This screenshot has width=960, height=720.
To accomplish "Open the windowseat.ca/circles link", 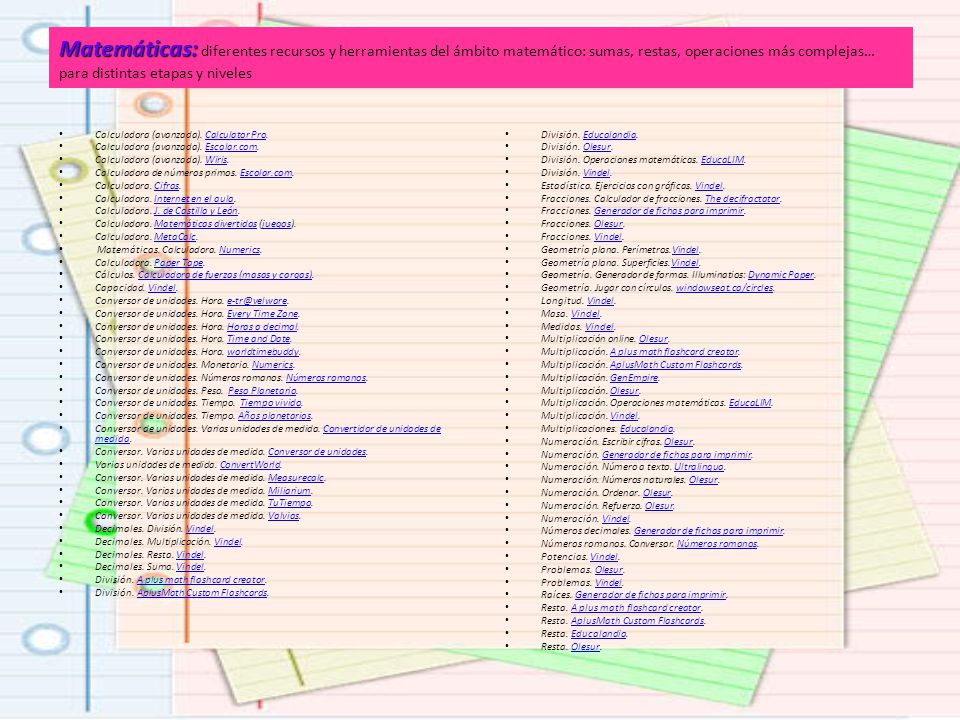I will coord(725,288).
